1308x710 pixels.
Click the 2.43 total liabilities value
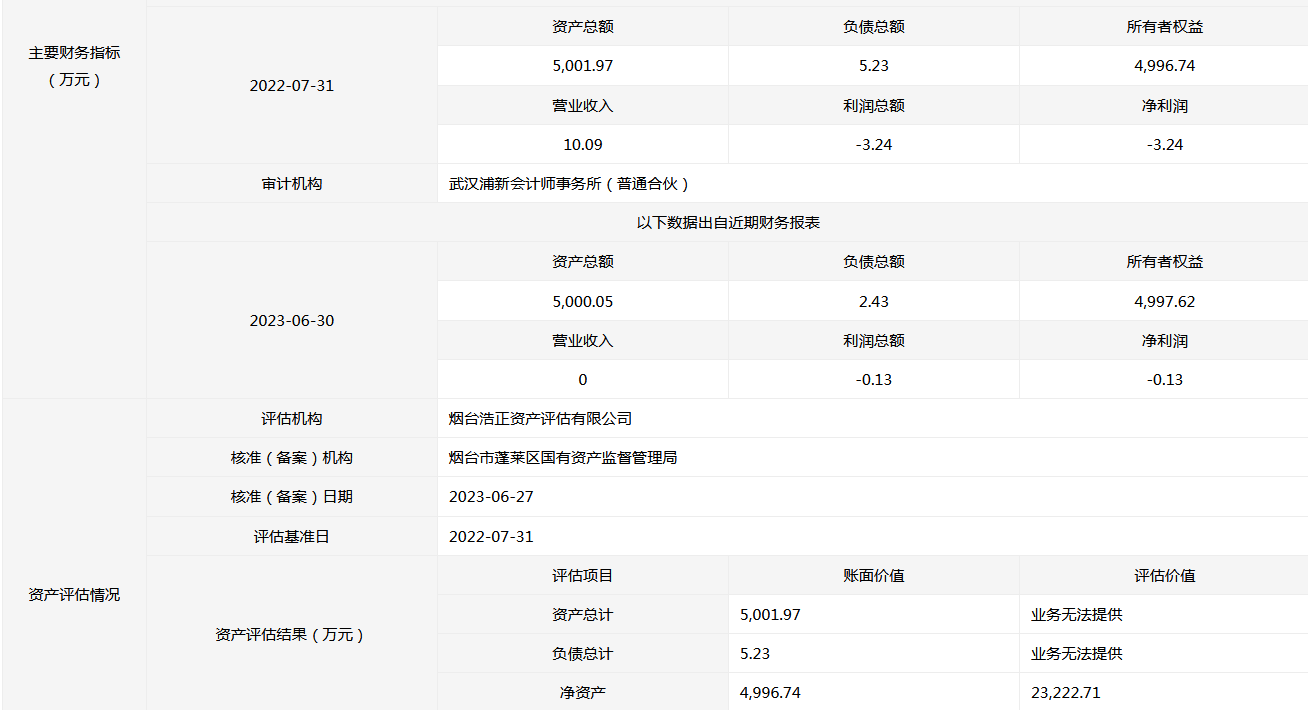873,302
